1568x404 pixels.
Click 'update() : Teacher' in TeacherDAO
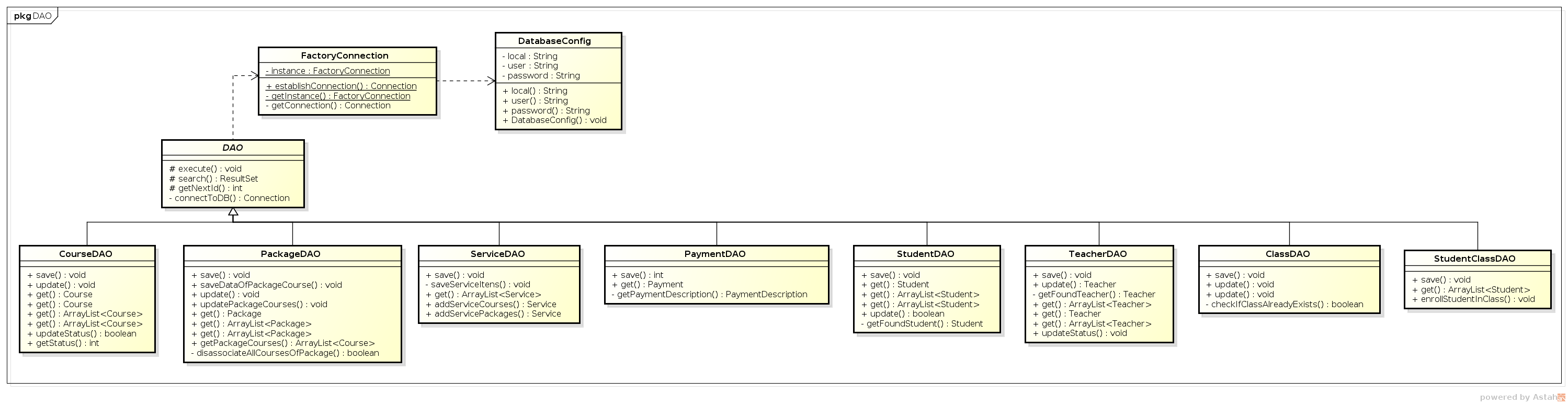[x=1074, y=285]
